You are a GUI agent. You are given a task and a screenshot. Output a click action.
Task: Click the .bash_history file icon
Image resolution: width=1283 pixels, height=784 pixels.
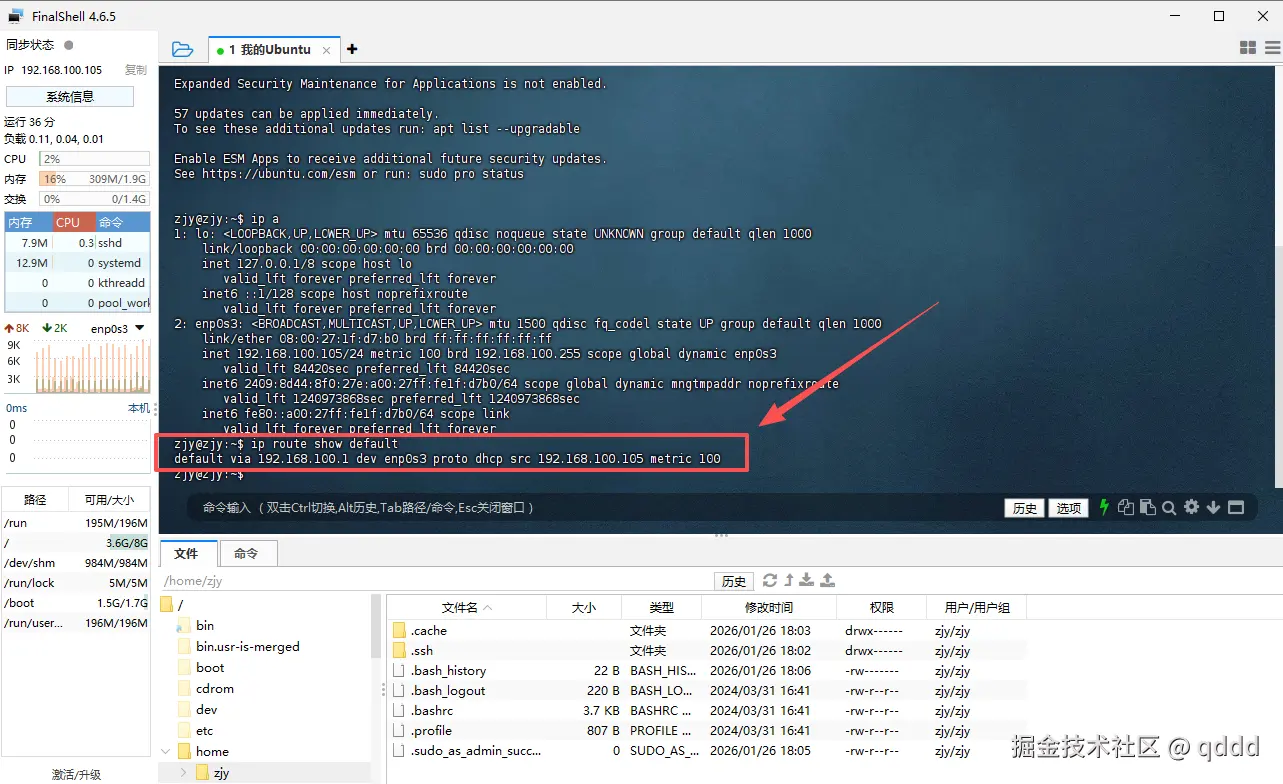pyautogui.click(x=399, y=670)
